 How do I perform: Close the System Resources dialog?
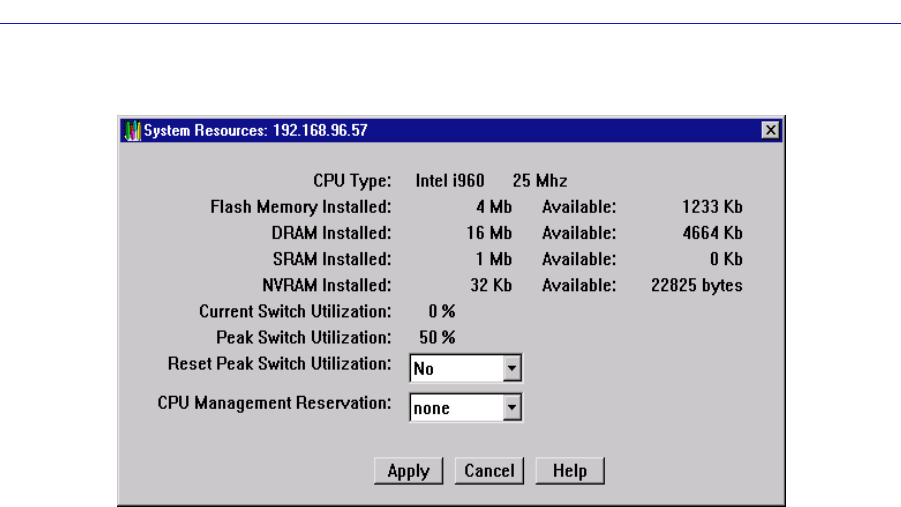(x=769, y=130)
